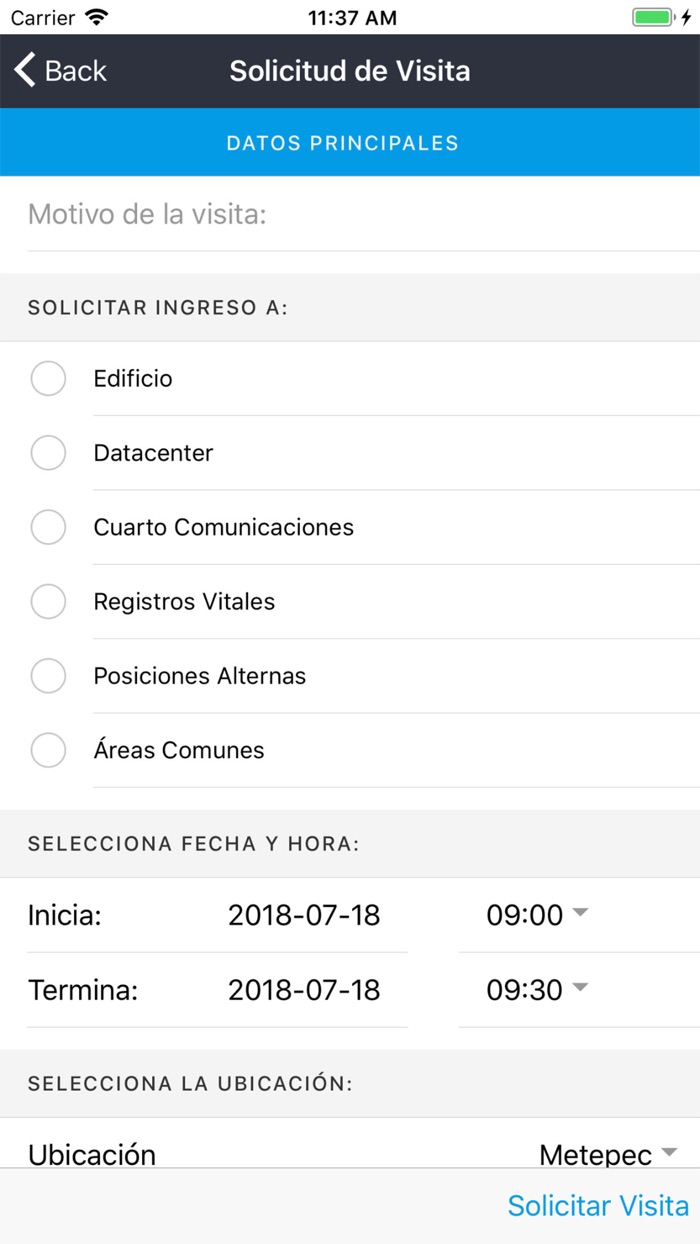Tap the Motivo de la visita field
Viewport: 700px width, 1244px height.
point(350,214)
